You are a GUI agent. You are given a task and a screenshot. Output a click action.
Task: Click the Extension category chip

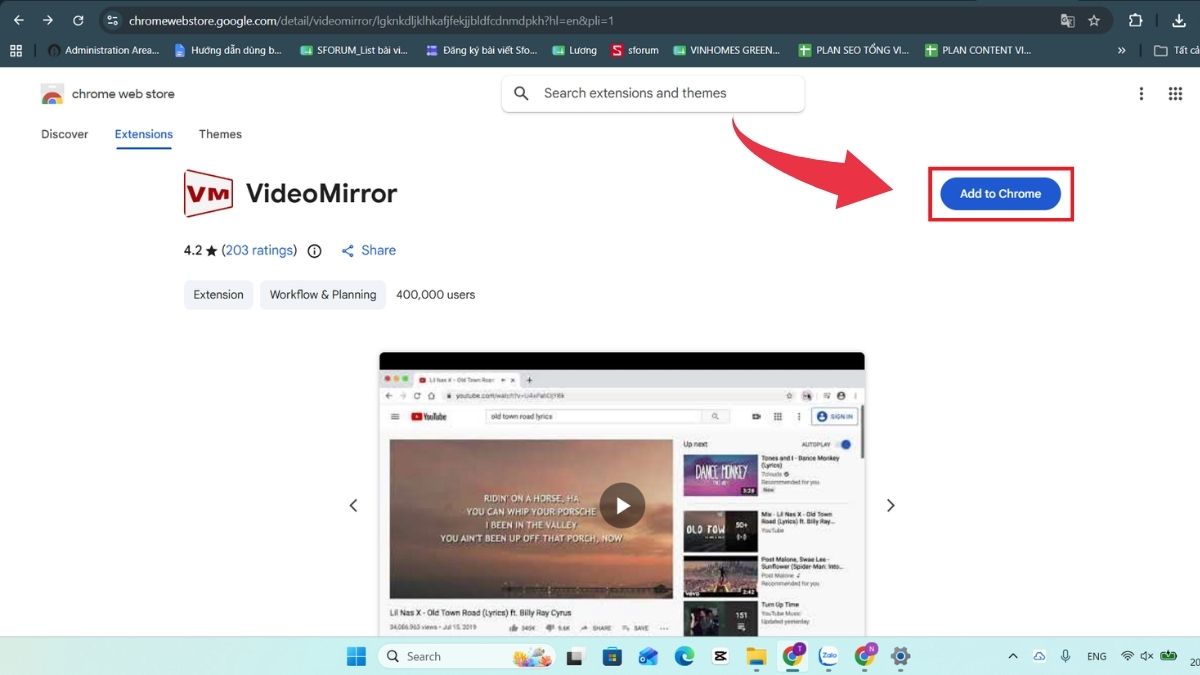(219, 295)
